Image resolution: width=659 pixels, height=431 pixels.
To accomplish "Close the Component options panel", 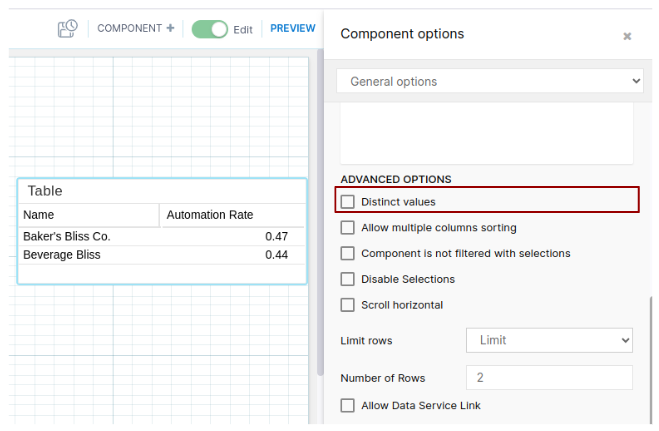I will click(x=627, y=36).
